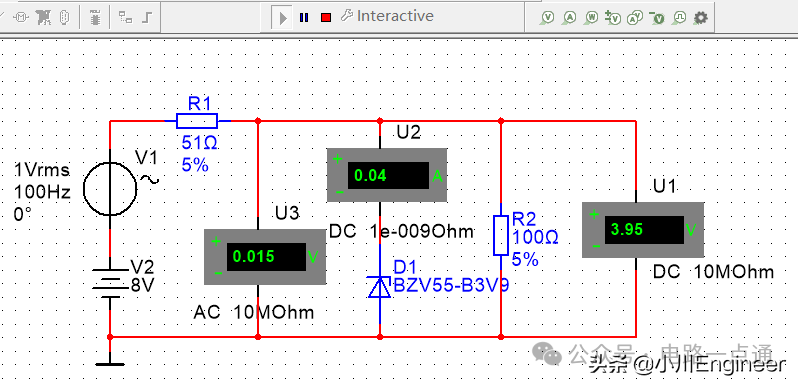The width and height of the screenshot is (798, 386).
Task: Select the differential voltage probe
Action: (613, 17)
